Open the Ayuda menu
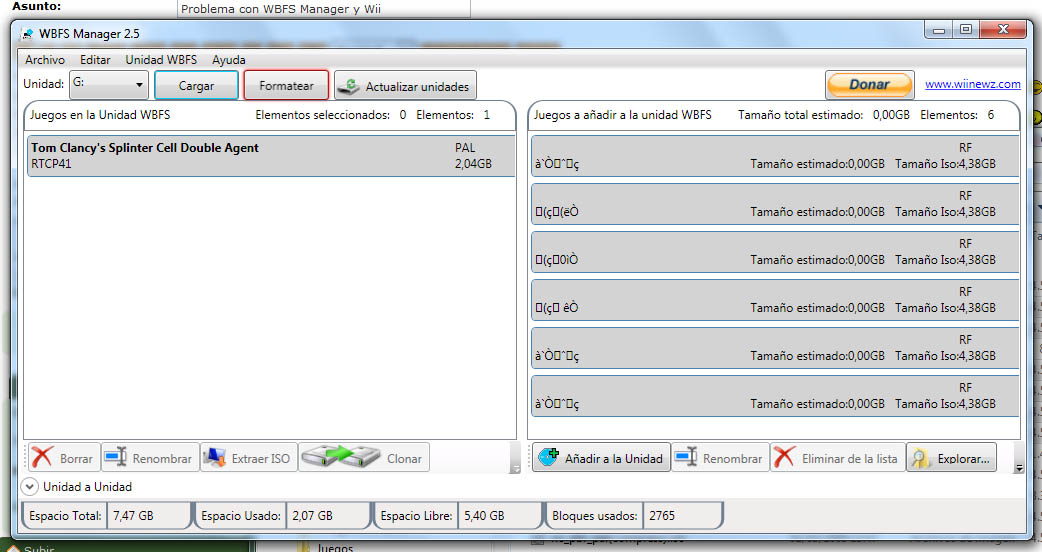This screenshot has height=552, width=1042. tap(229, 60)
